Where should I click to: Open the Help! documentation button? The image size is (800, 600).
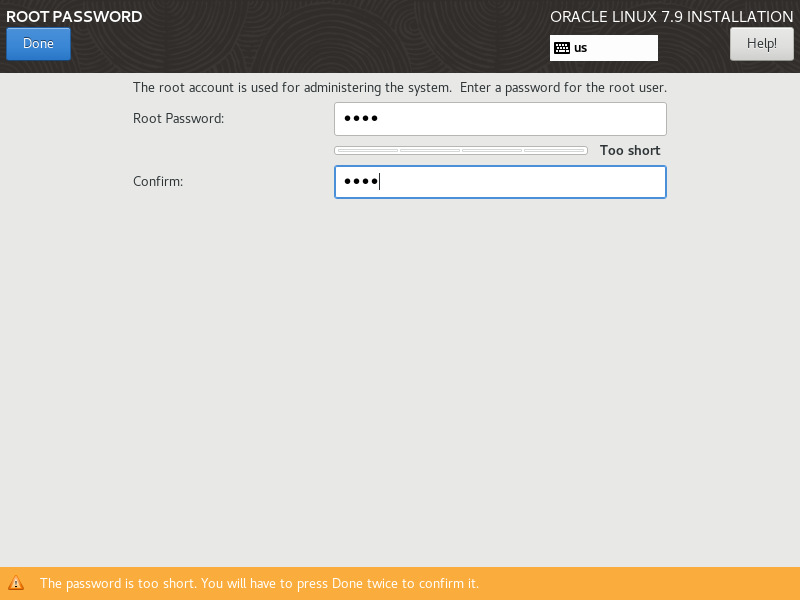coord(761,44)
